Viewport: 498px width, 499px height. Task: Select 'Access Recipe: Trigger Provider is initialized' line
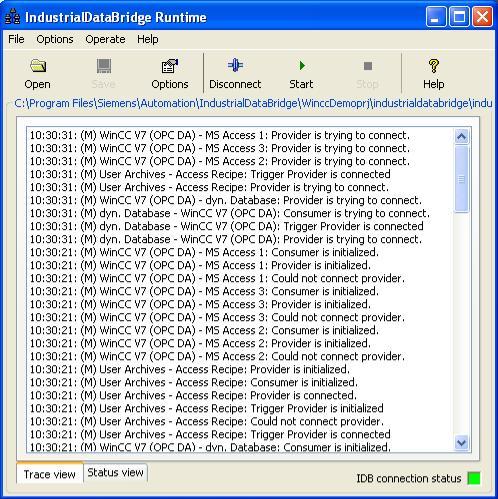pyautogui.click(x=207, y=408)
